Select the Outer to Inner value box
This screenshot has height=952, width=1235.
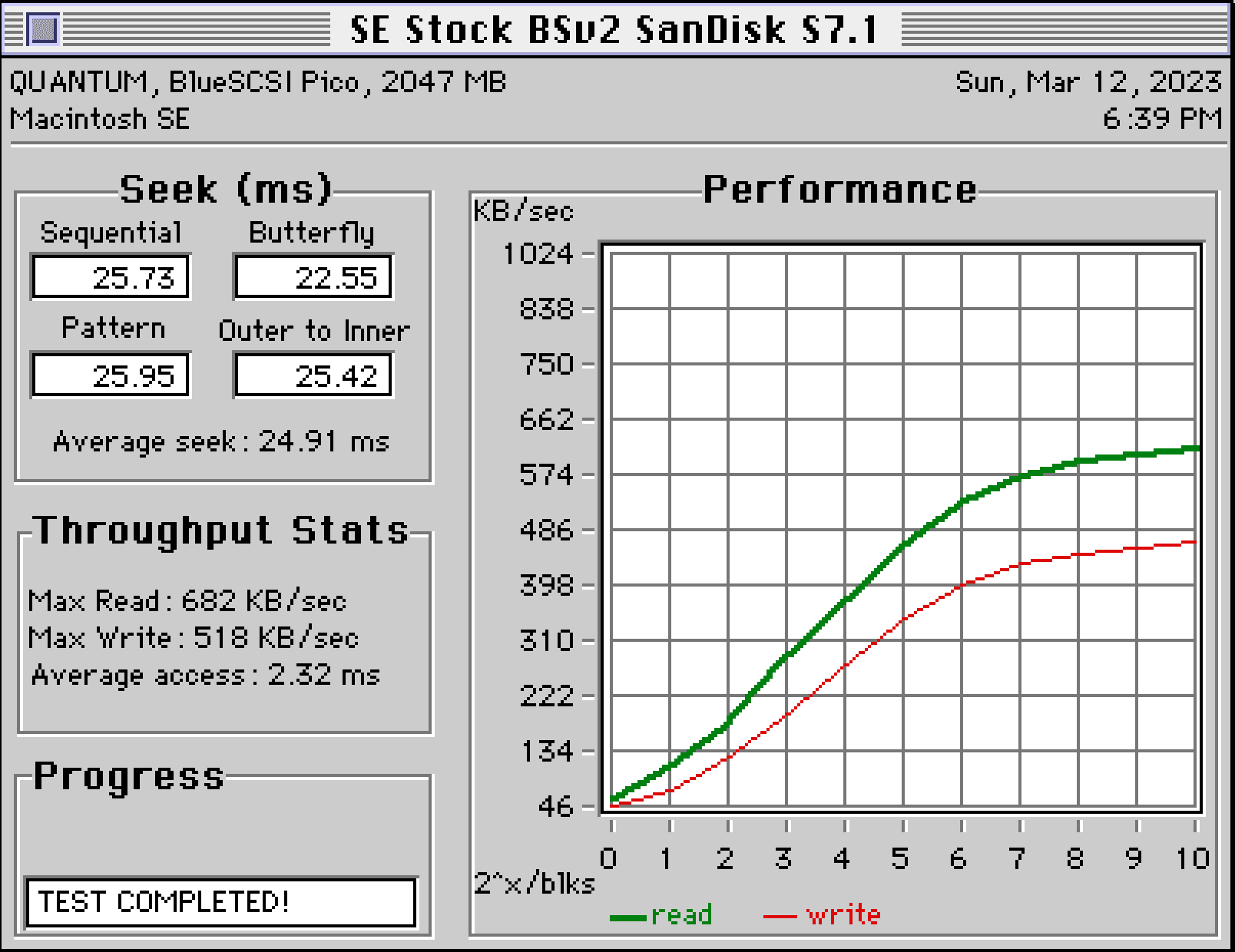click(313, 375)
